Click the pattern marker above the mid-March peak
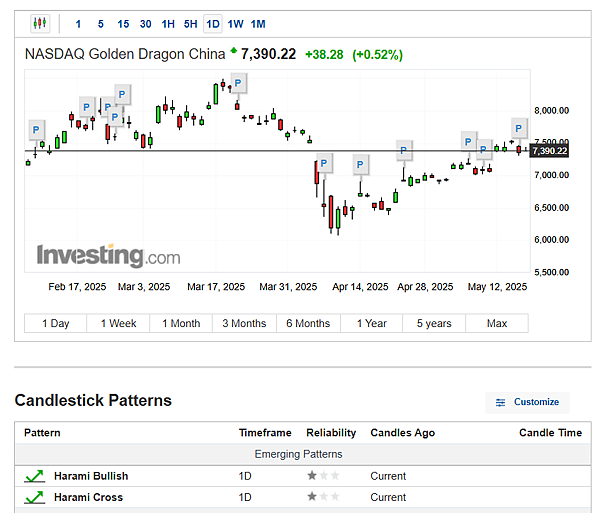600x513 pixels. click(238, 83)
